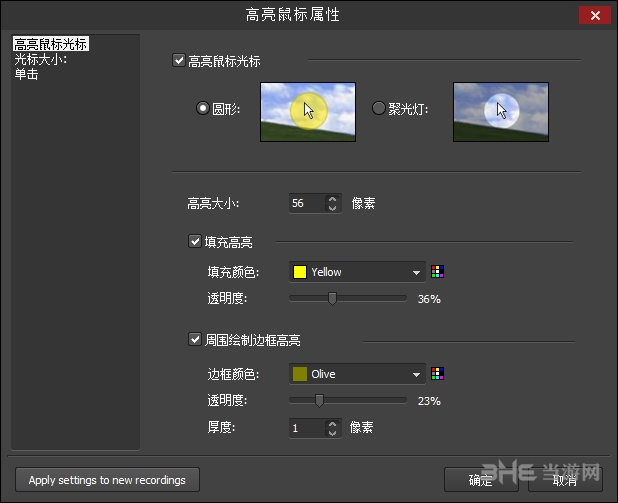This screenshot has width=618, height=503.
Task: Open custom color palette for border color
Action: (437, 373)
